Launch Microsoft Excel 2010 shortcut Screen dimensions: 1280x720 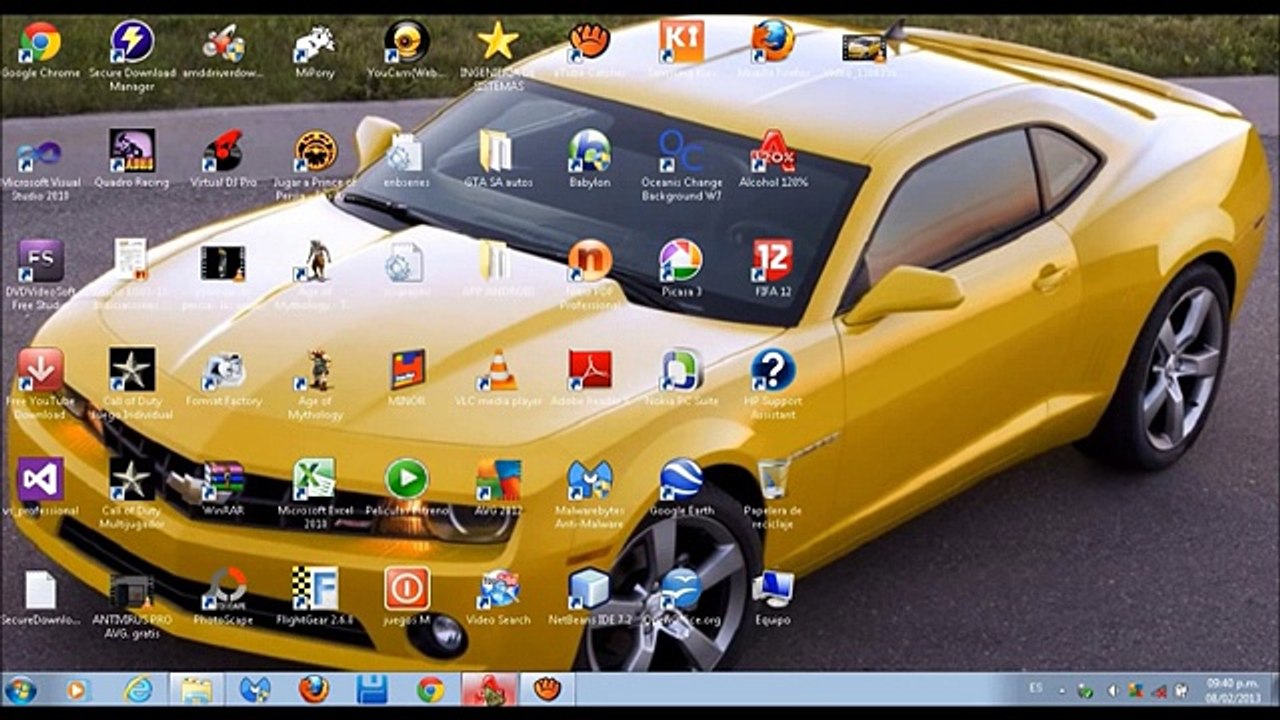coord(315,480)
